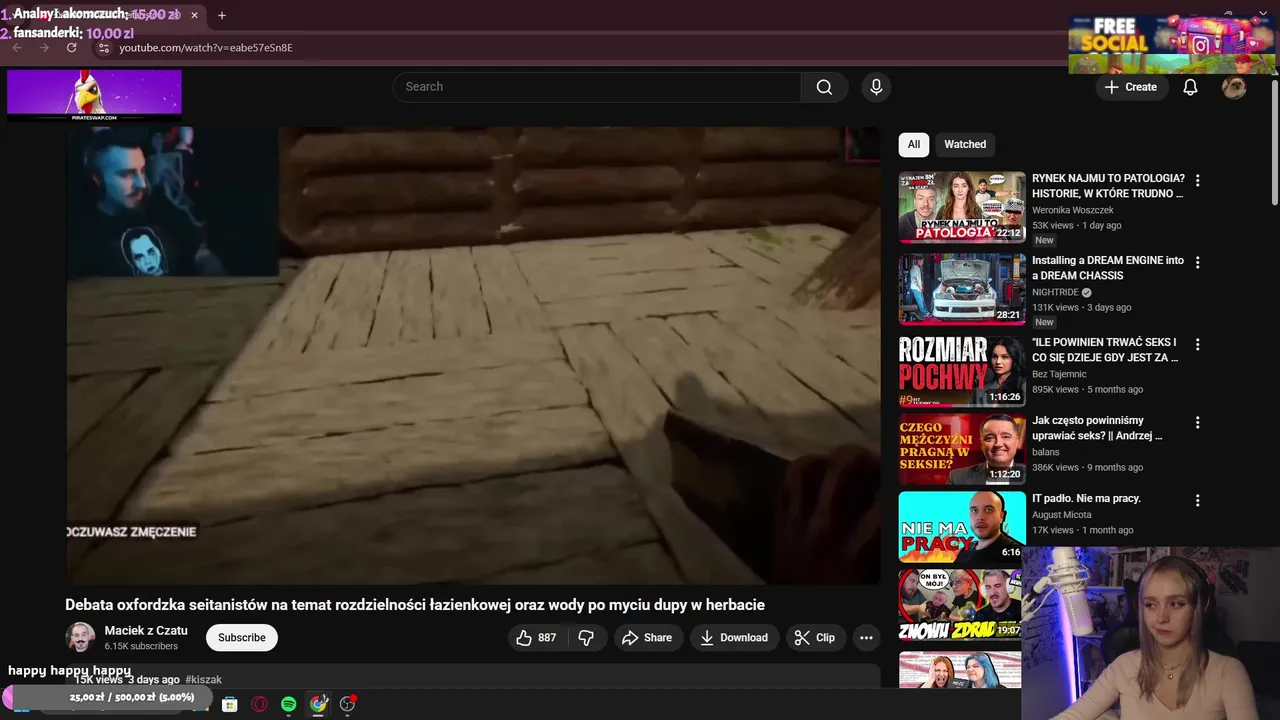
Task: Open the account avatar menu
Action: click(x=1234, y=87)
